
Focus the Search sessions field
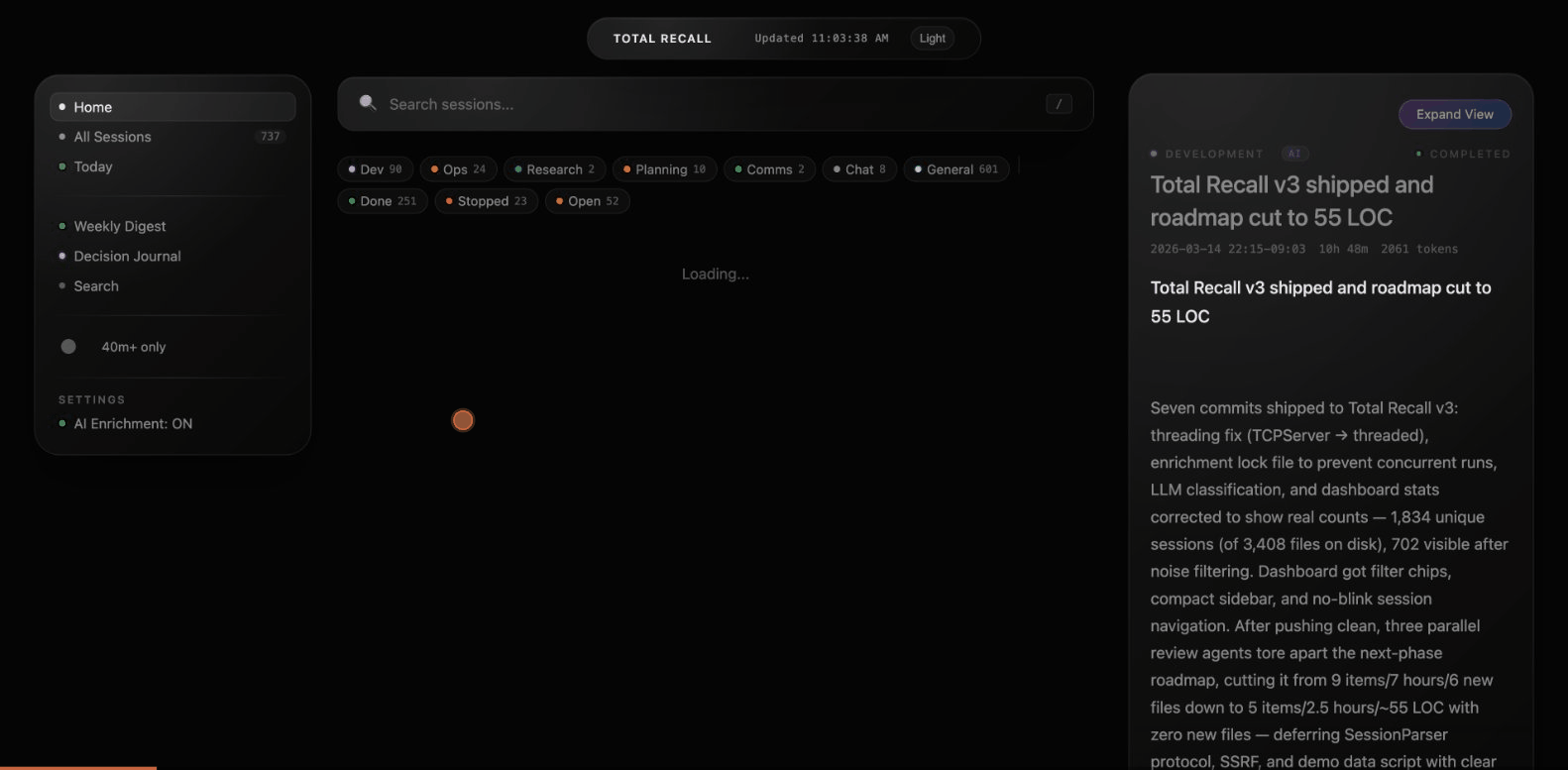click(x=715, y=104)
